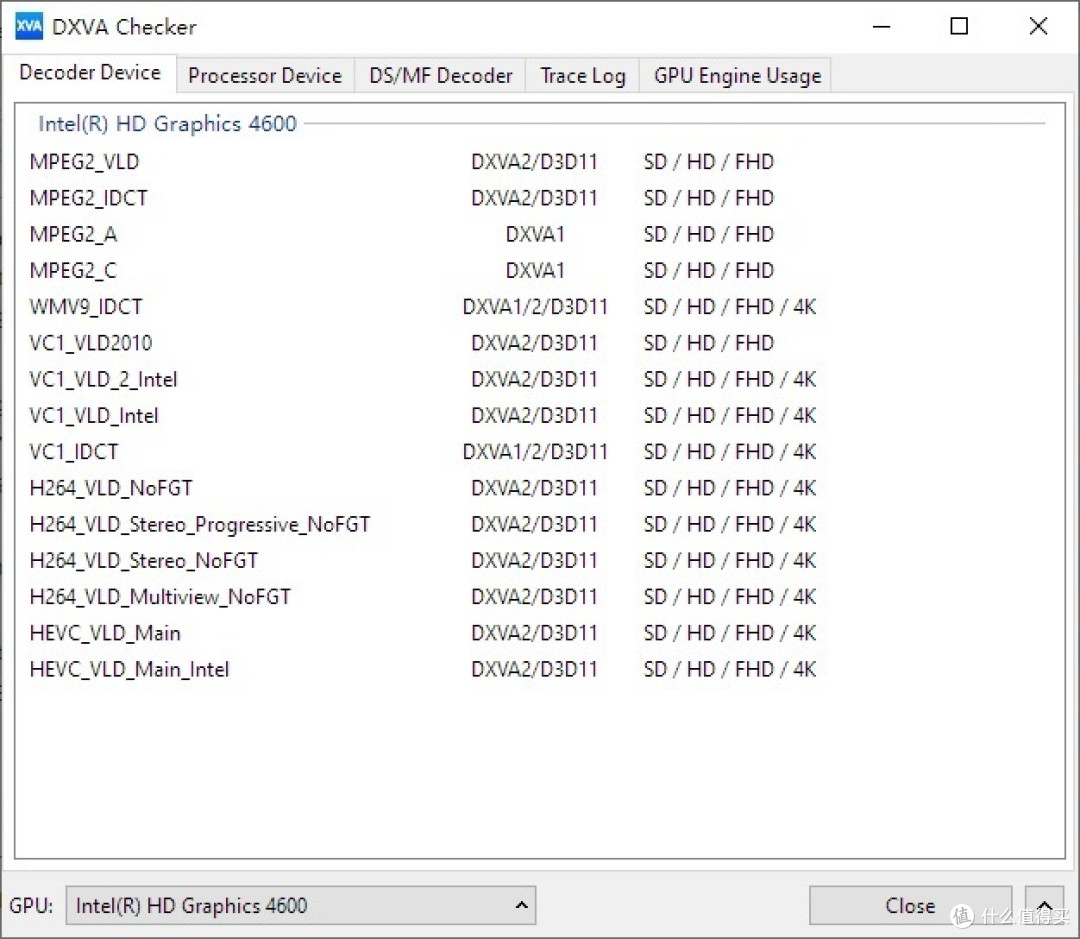Screen dimensions: 1080x939
Task: Click the WMV9_IDCT decoder row
Action: tap(86, 306)
